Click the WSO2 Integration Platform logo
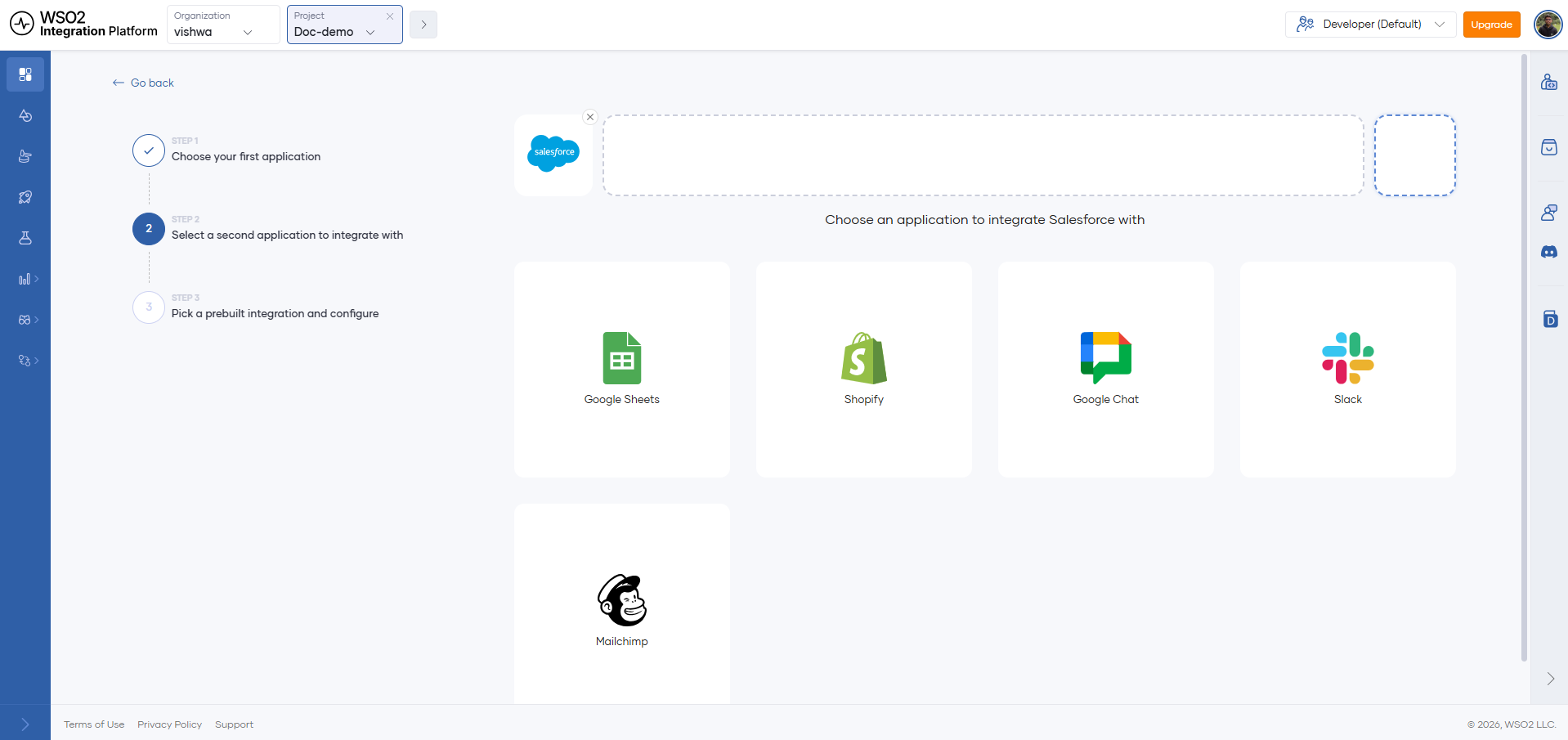 pyautogui.click(x=83, y=25)
